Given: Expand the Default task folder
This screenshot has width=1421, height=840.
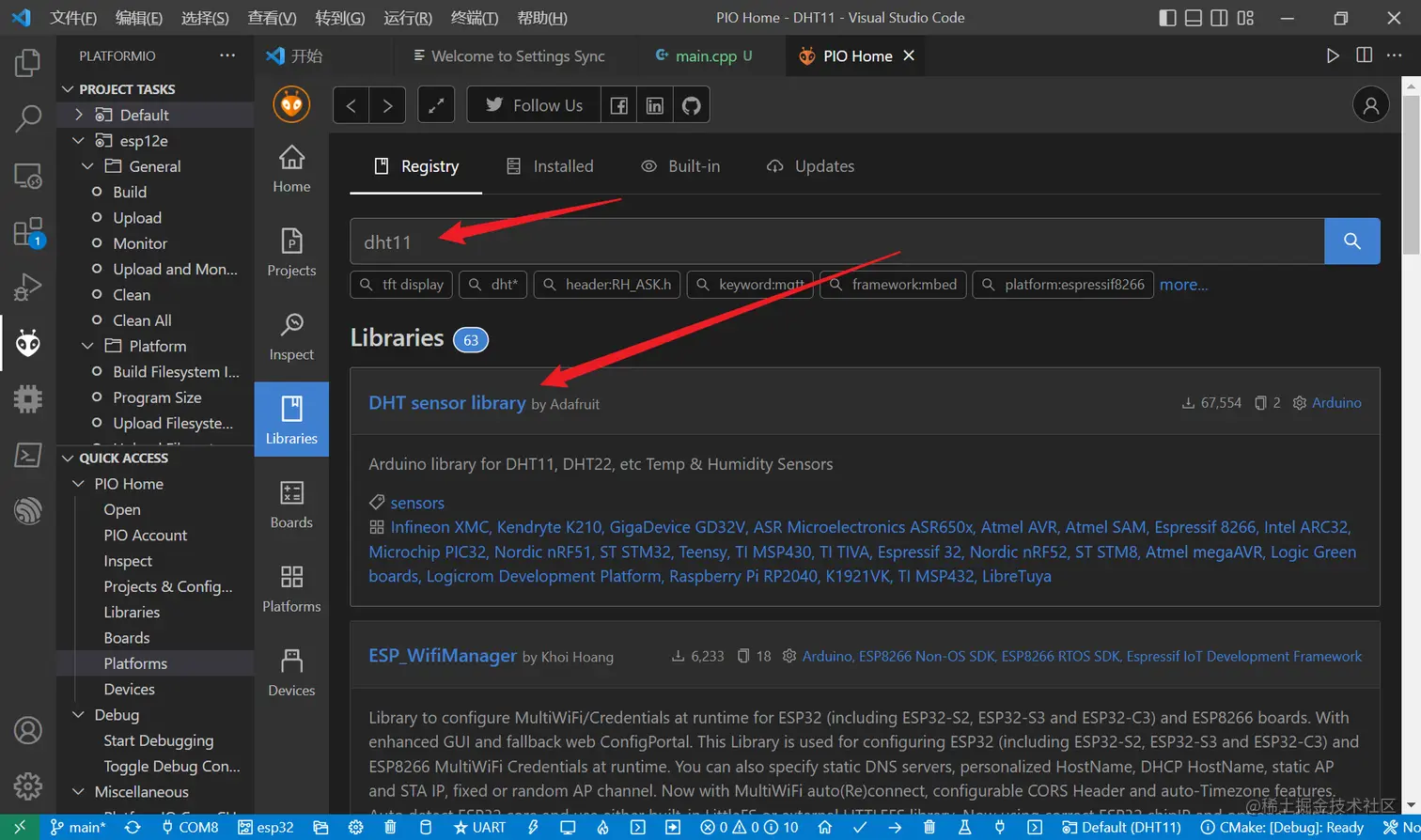Looking at the screenshot, I should (79, 115).
